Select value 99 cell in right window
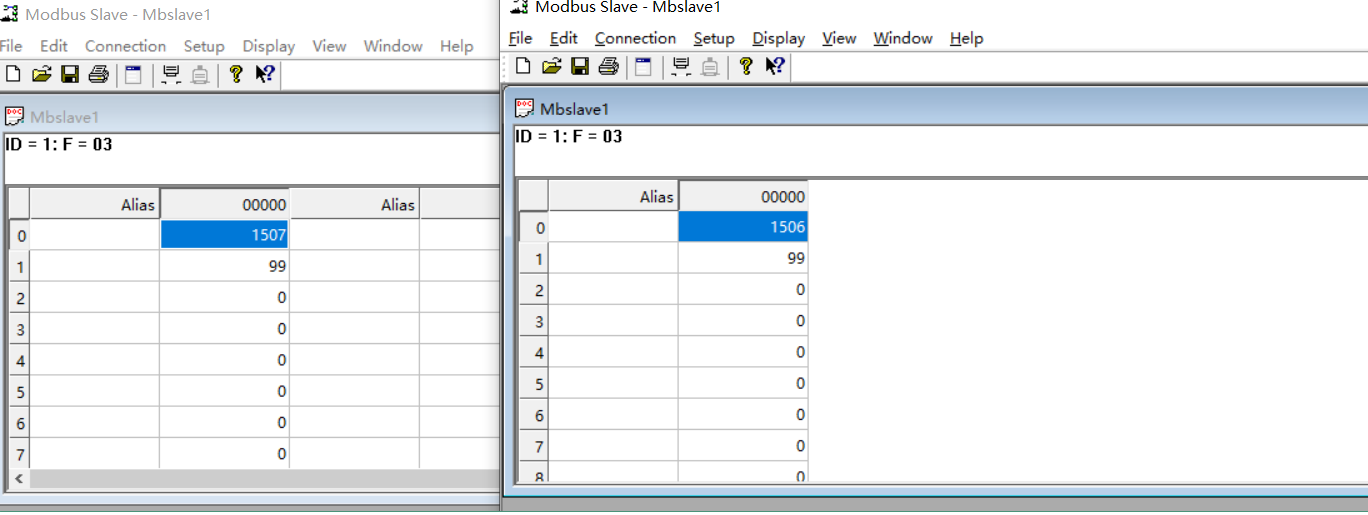Screen dimensions: 1368x515 743,258
